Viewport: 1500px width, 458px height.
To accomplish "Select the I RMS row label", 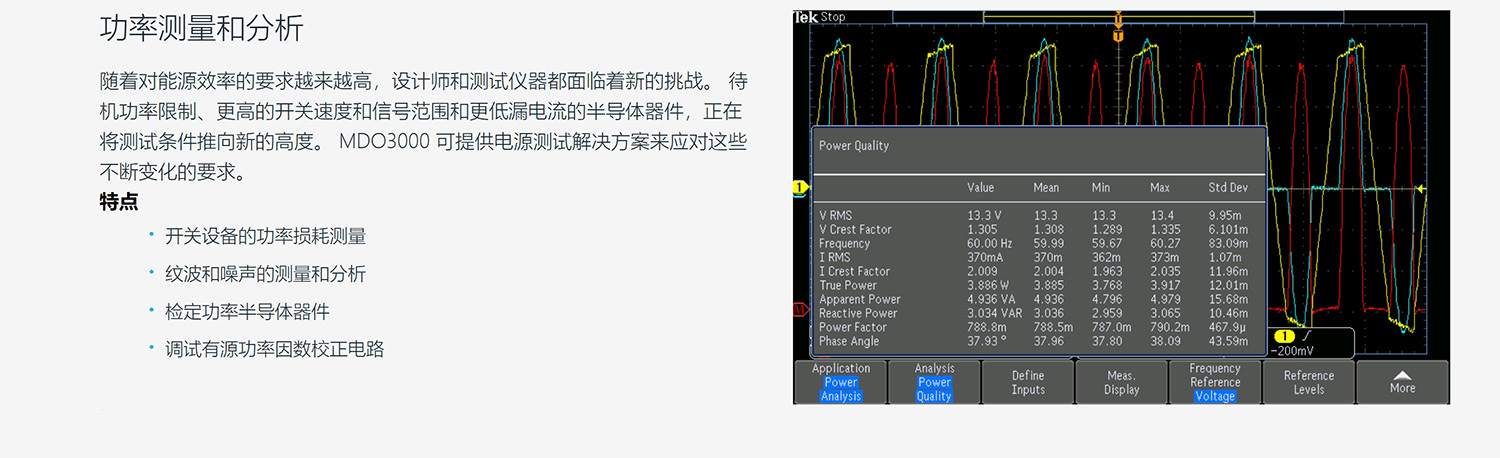I will coord(835,258).
